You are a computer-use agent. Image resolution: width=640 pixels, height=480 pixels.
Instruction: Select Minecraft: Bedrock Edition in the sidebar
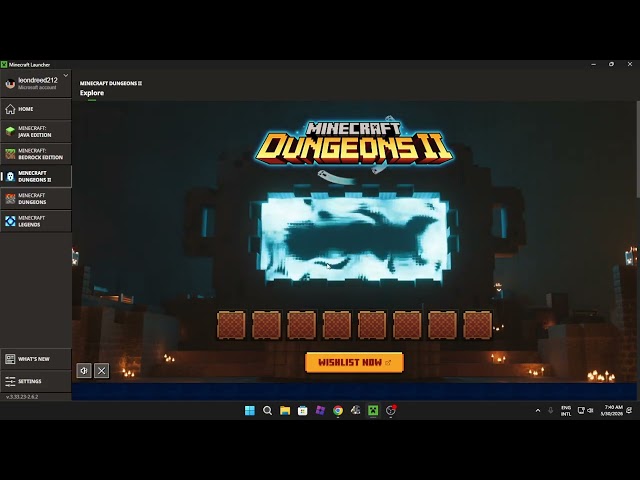coord(36,154)
